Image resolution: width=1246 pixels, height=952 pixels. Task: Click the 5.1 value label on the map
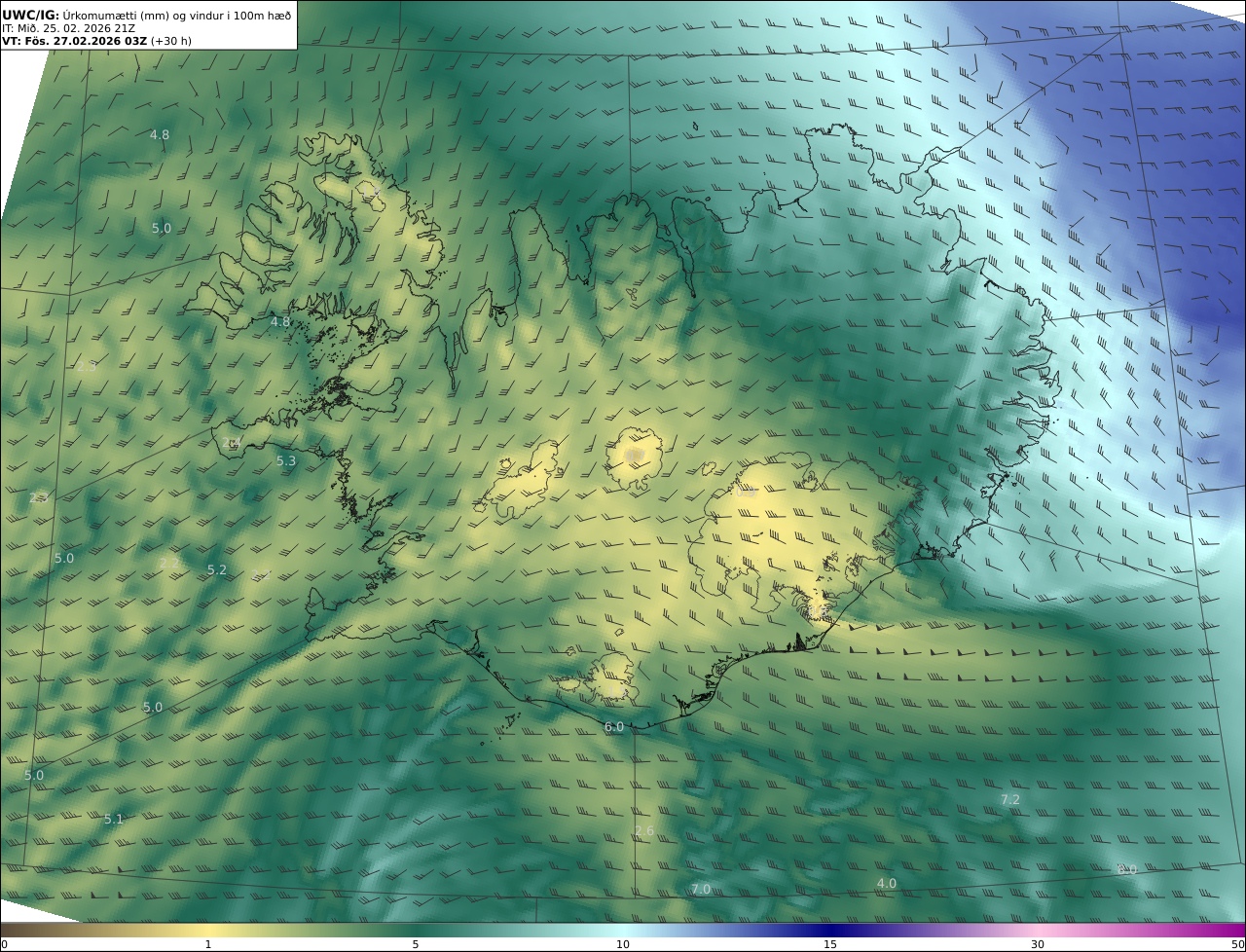click(114, 820)
